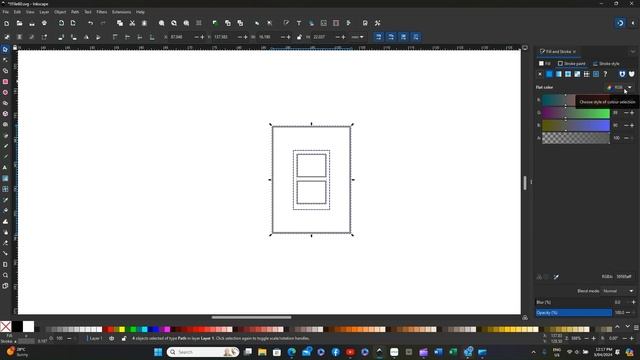Click the Copy icon in the commands bar
The width and height of the screenshot is (640, 360).
(120, 23)
